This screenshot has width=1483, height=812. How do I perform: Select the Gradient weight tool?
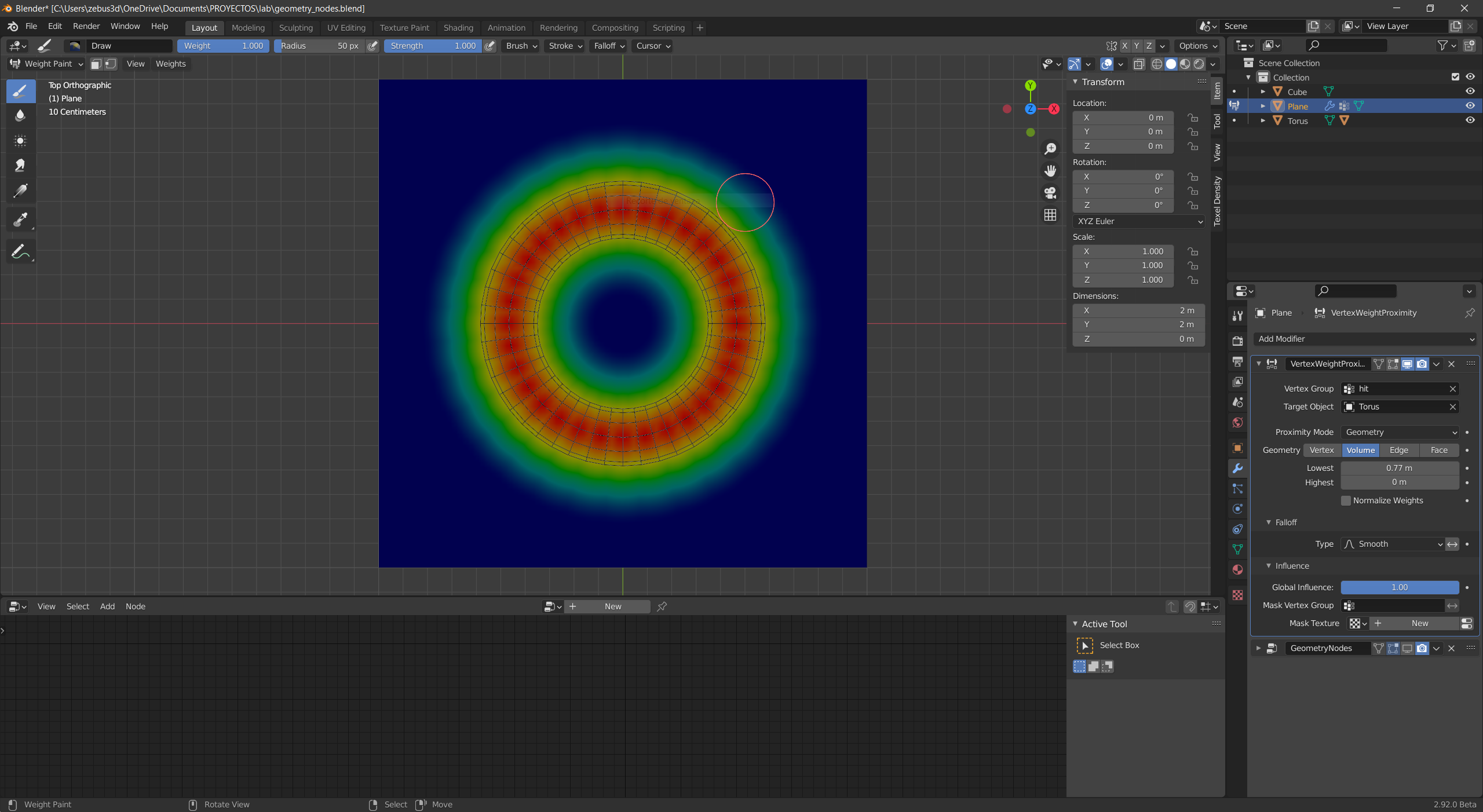20,191
